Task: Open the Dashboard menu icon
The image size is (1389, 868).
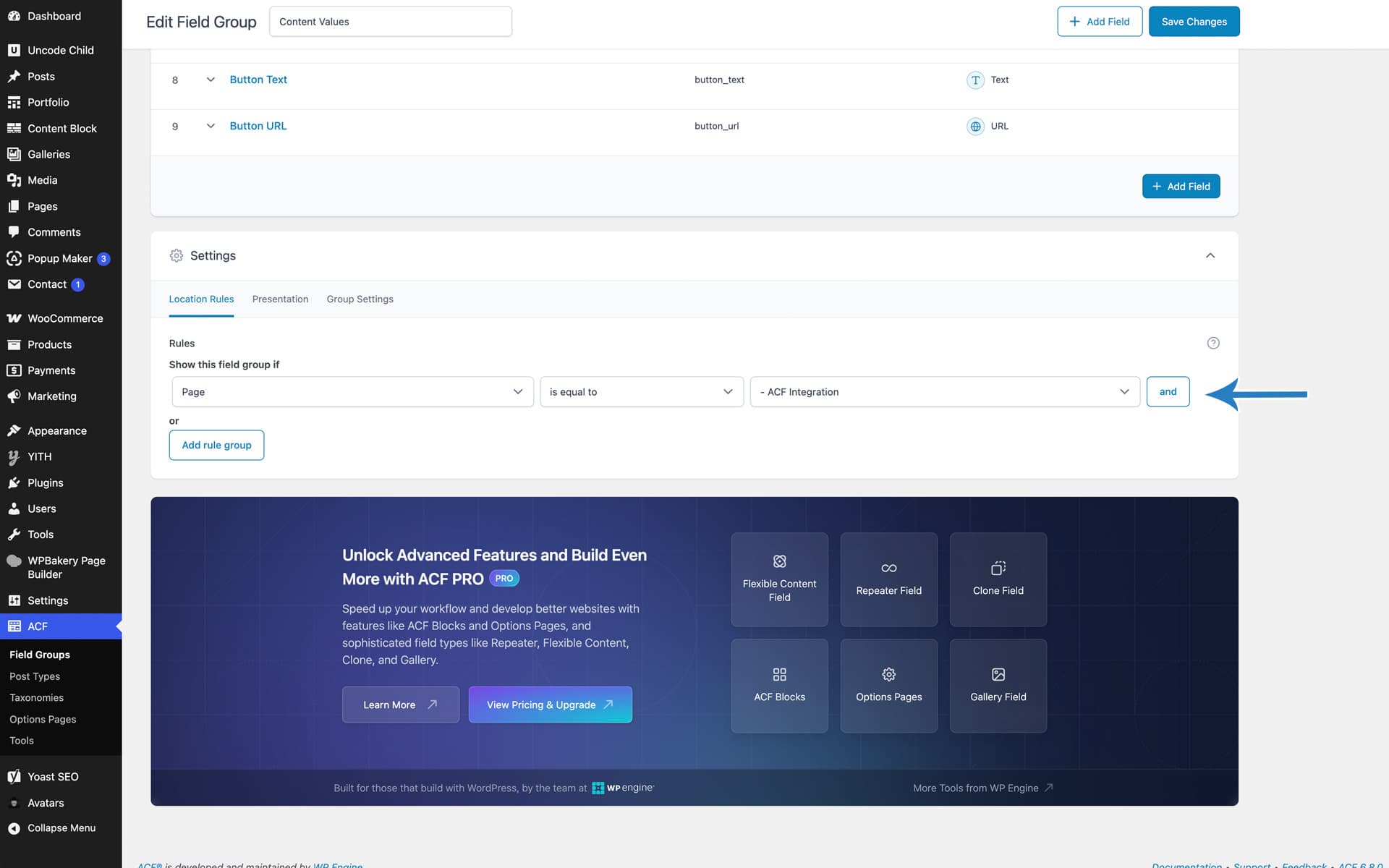Action: tap(14, 16)
